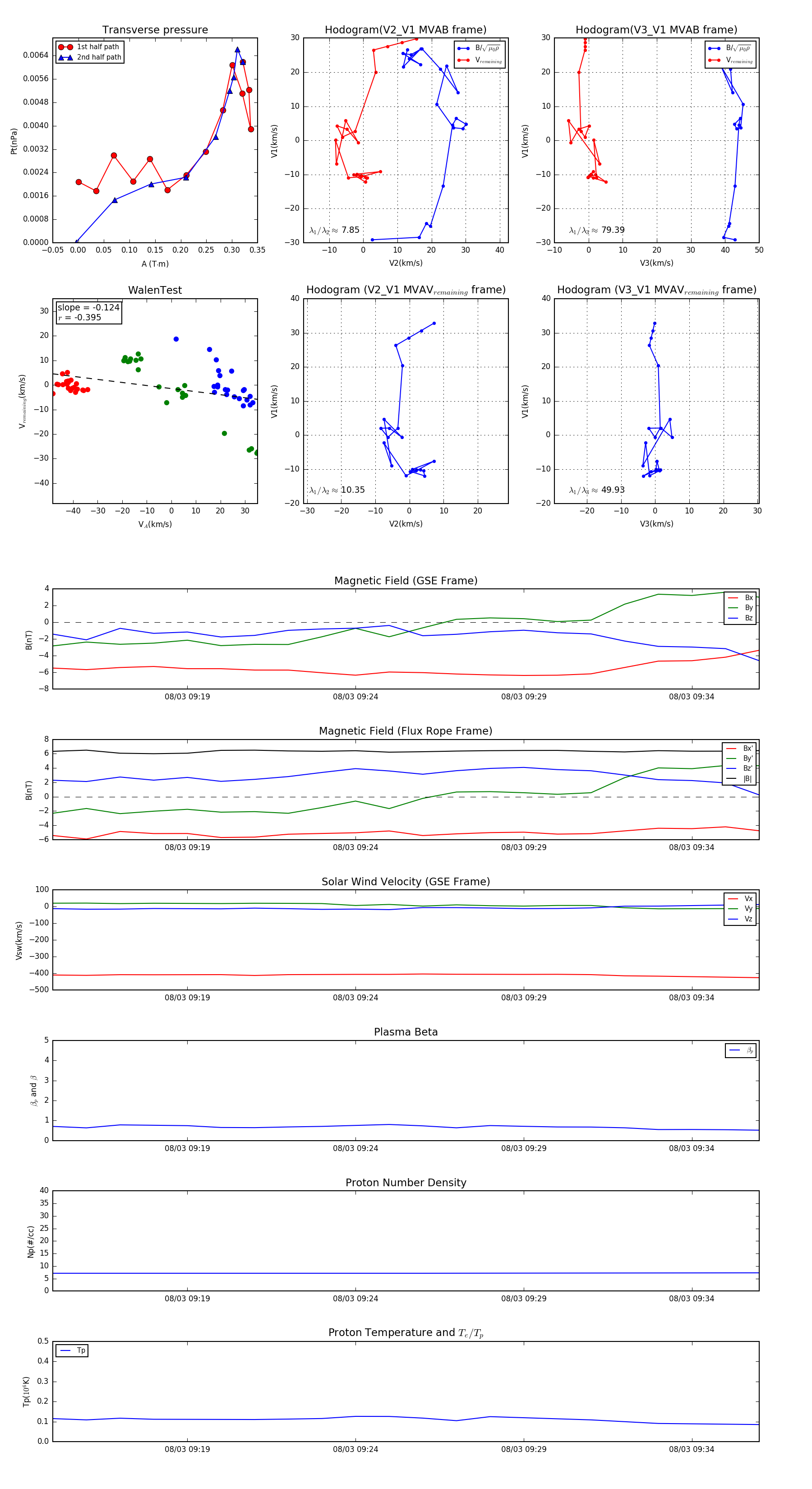Click the "Vz" legend entry in velocity plot
The image size is (812, 1489).
pyautogui.click(x=741, y=919)
